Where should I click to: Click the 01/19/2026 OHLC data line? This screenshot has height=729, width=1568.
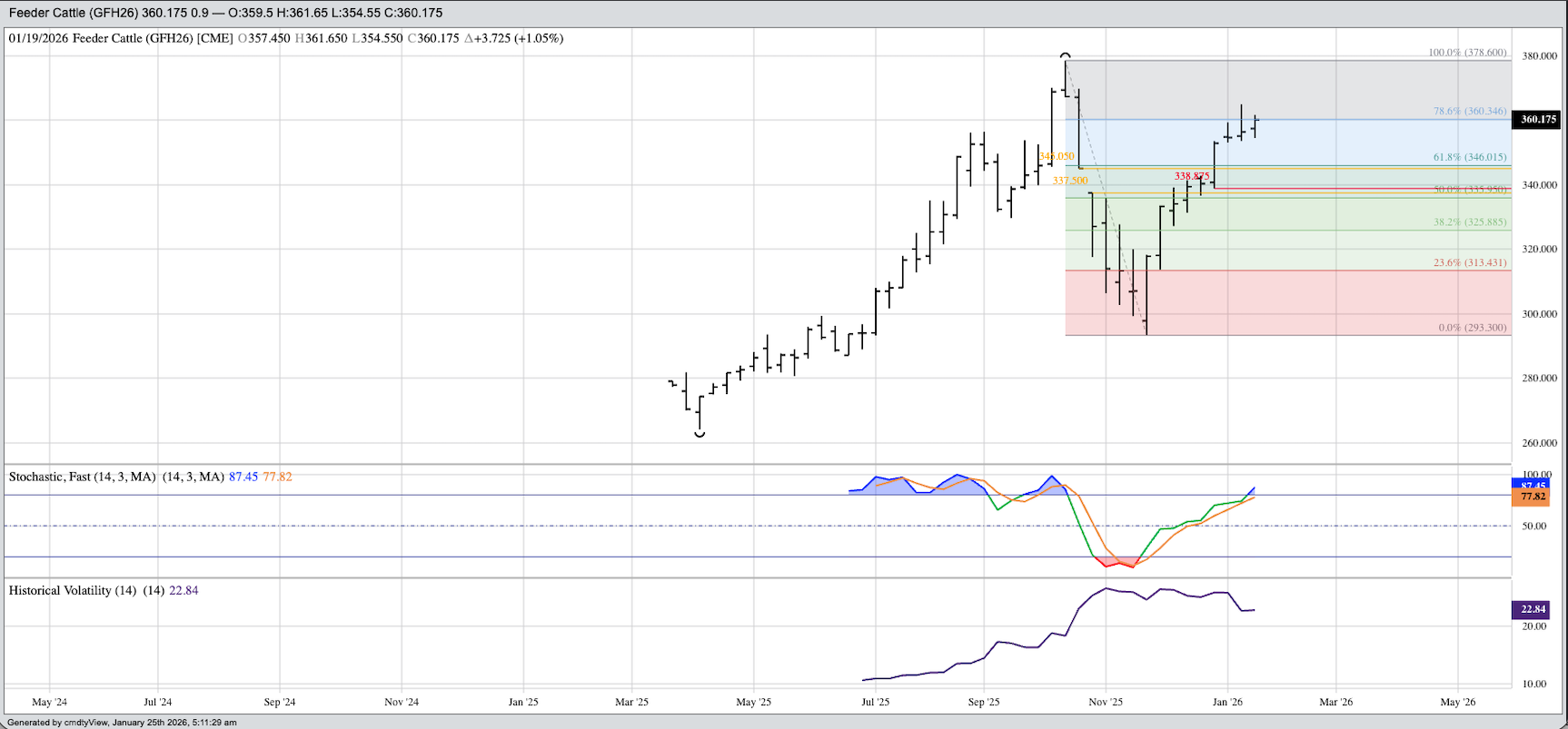[286, 38]
